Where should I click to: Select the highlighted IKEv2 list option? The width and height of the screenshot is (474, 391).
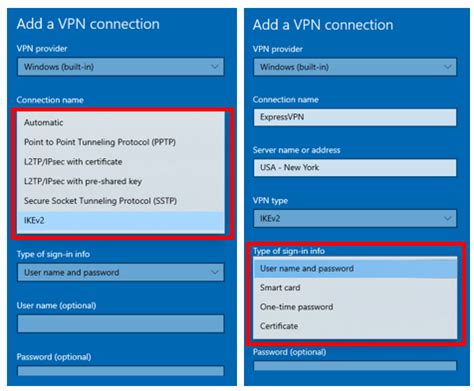tap(121, 220)
